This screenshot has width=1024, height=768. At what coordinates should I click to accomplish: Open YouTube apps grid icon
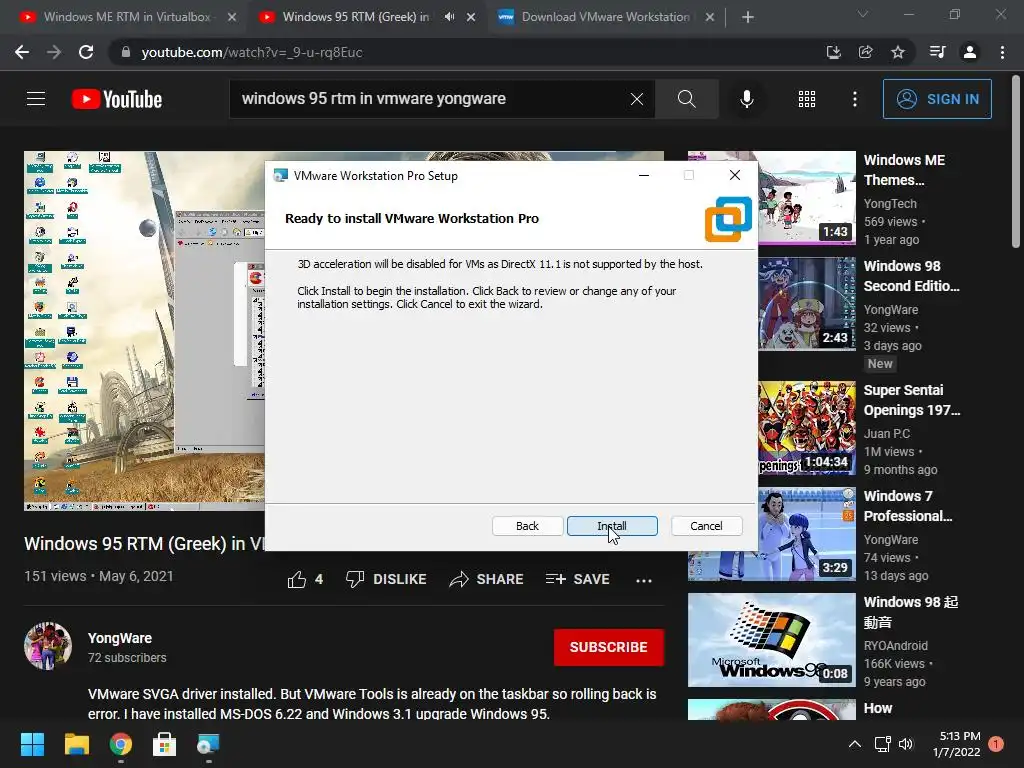(x=807, y=99)
